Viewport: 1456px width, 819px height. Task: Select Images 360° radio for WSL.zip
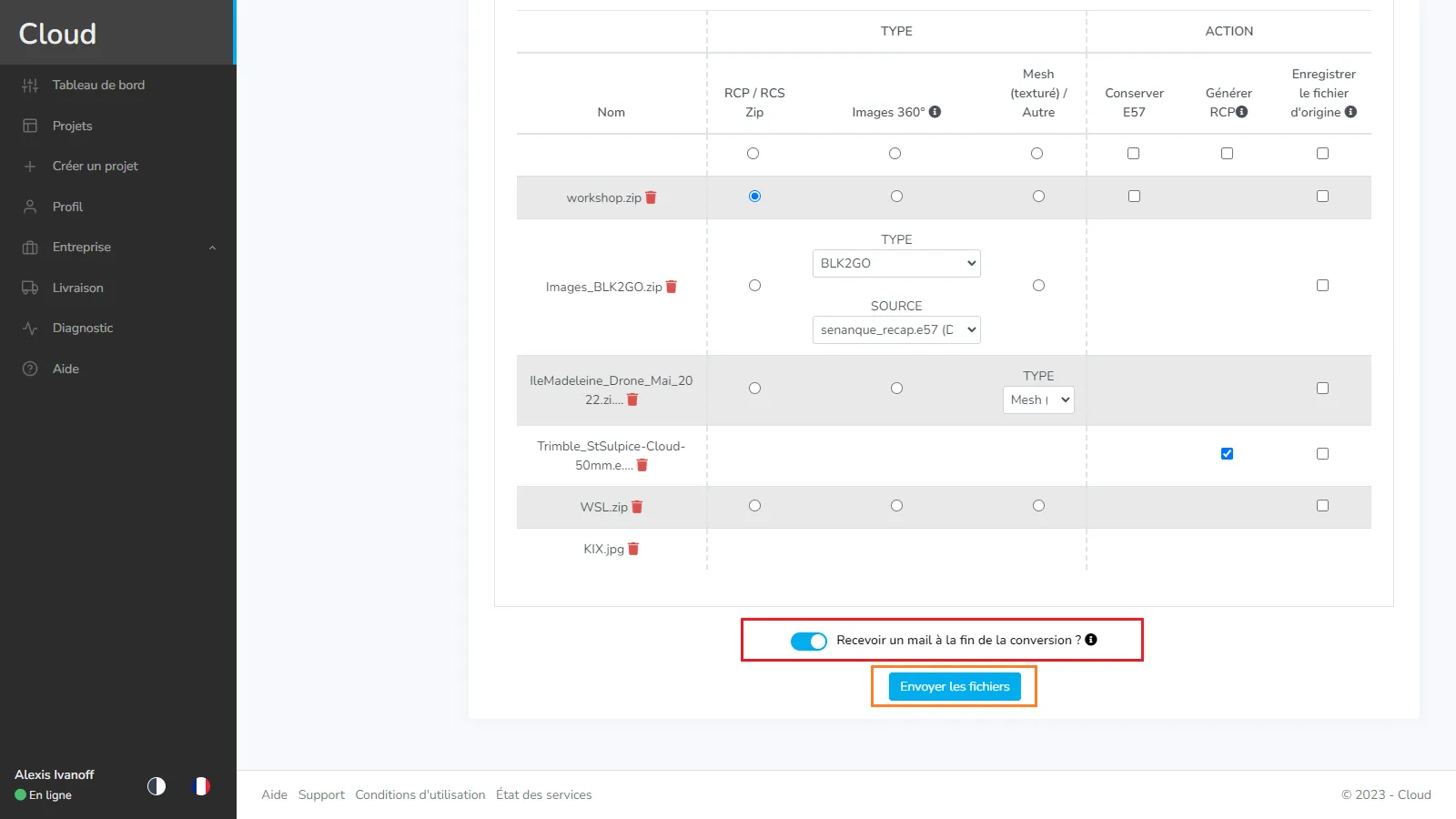(x=896, y=506)
